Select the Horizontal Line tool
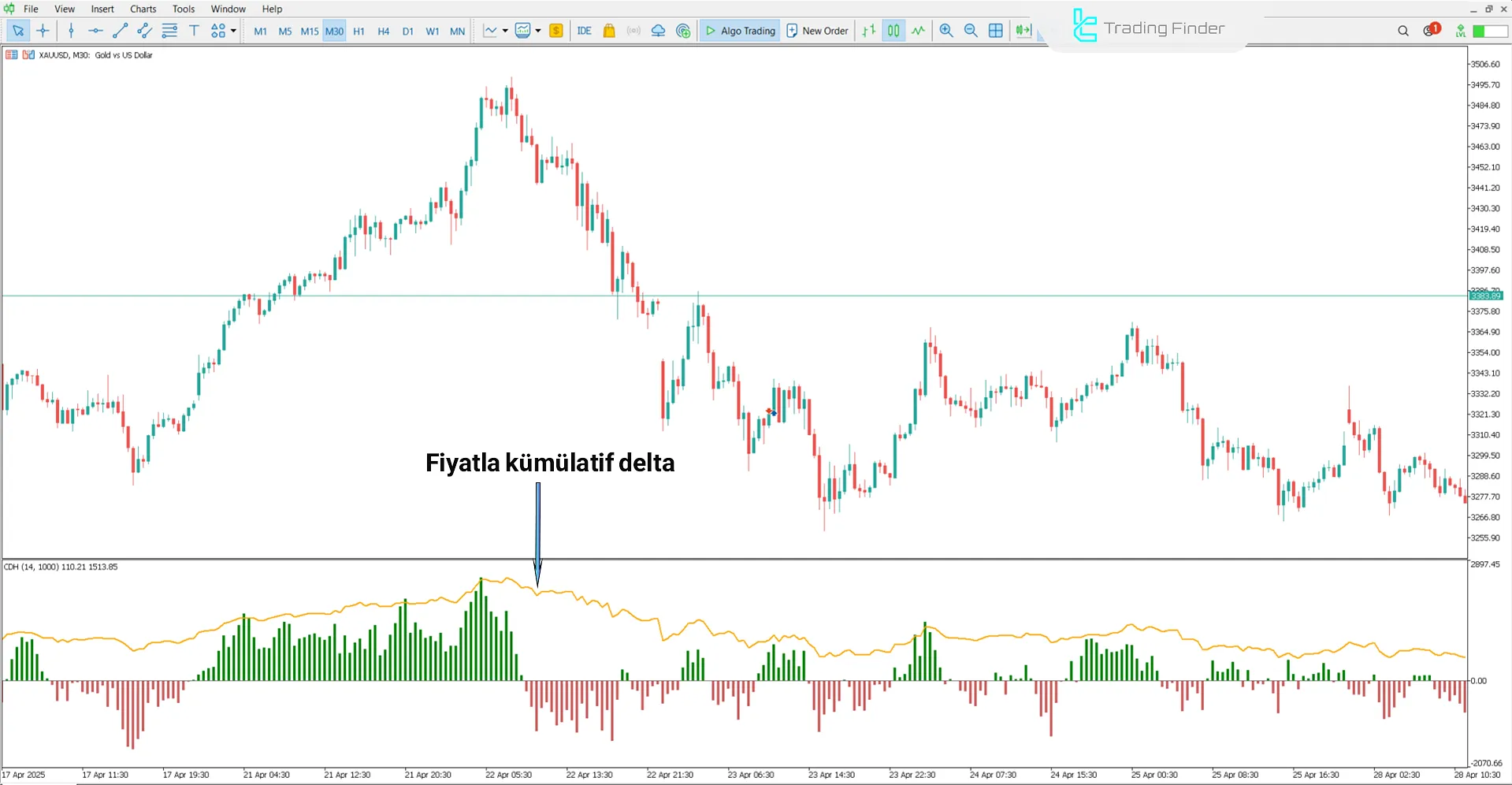 pos(95,31)
